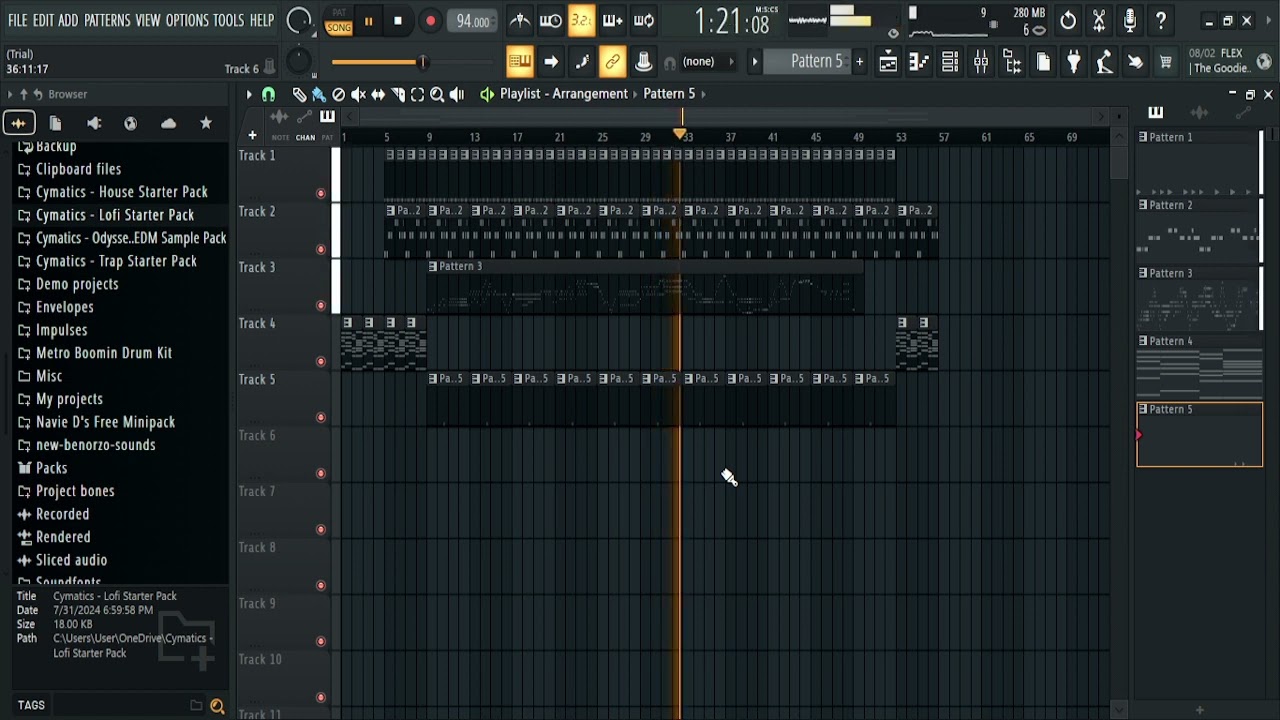Click the undo history circular arrow icon
The image size is (1280, 720).
[x=1068, y=20]
